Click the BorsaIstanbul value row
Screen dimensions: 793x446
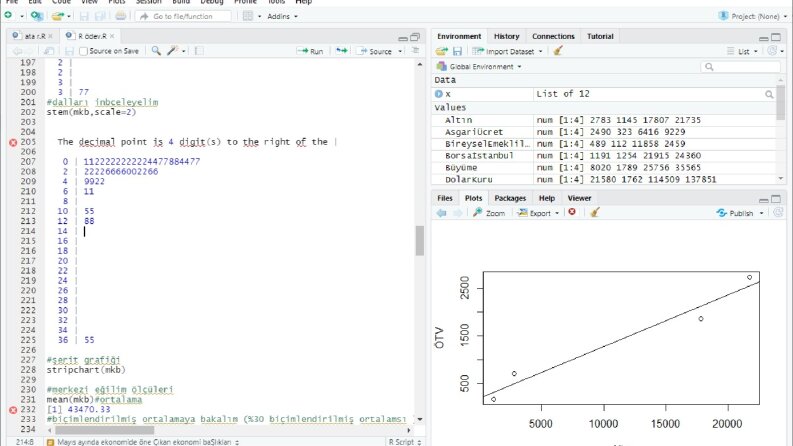coord(604,156)
